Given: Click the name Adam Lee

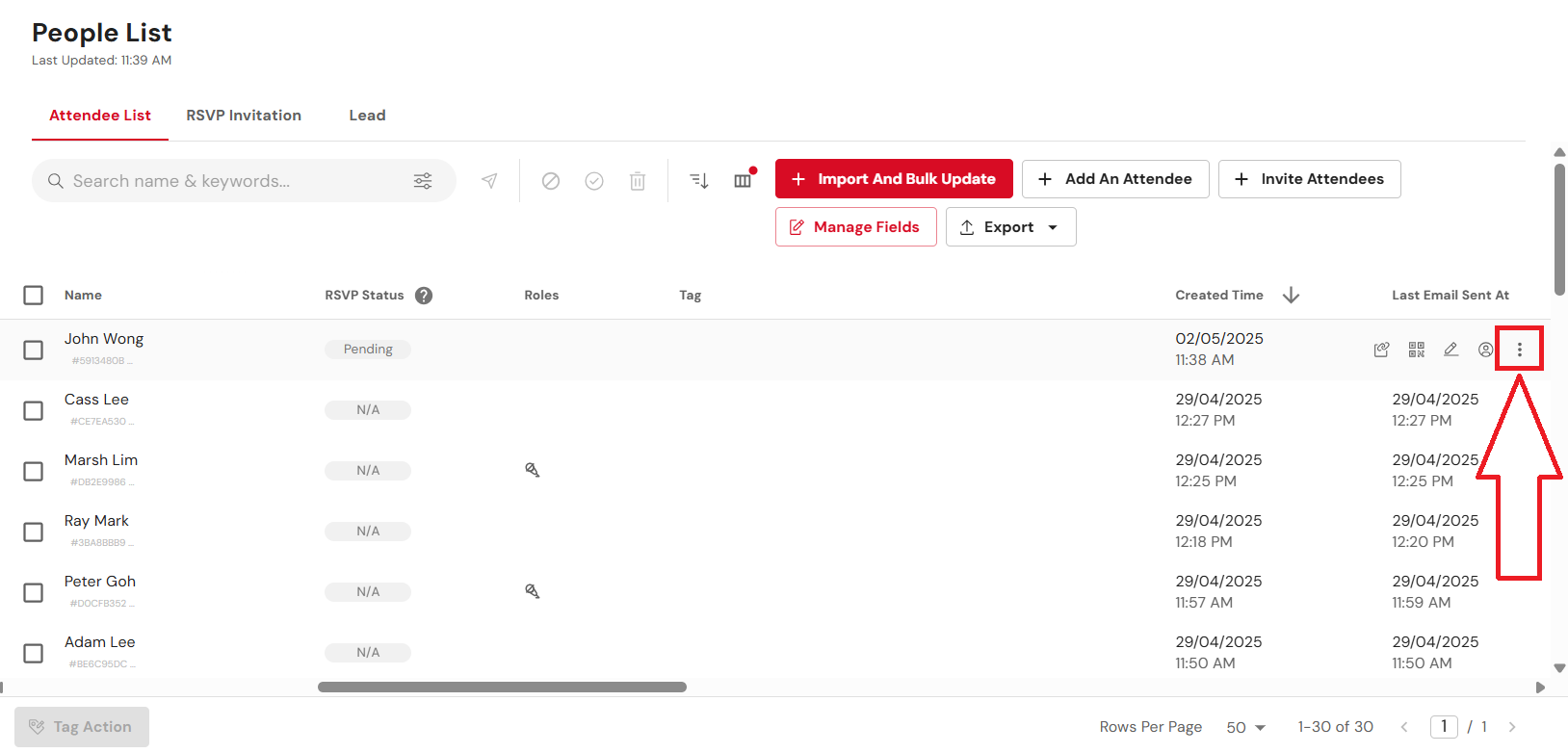Looking at the screenshot, I should [x=100, y=642].
